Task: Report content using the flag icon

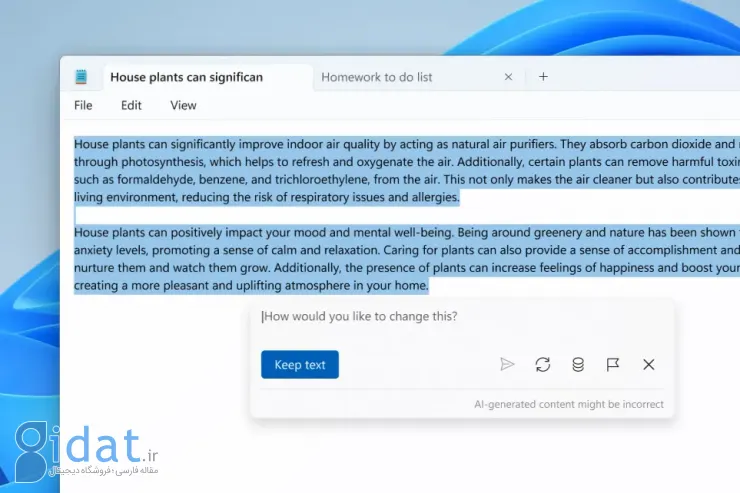Action: (x=613, y=364)
